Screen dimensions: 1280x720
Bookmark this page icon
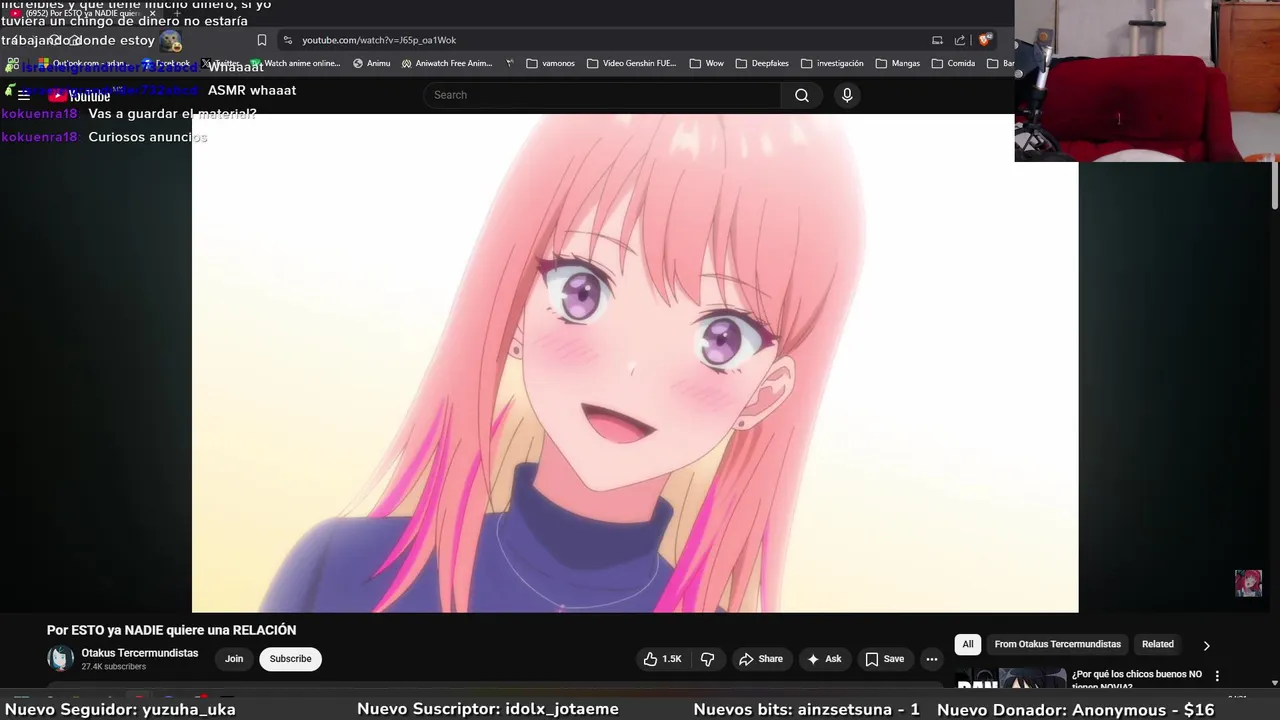coord(262,40)
